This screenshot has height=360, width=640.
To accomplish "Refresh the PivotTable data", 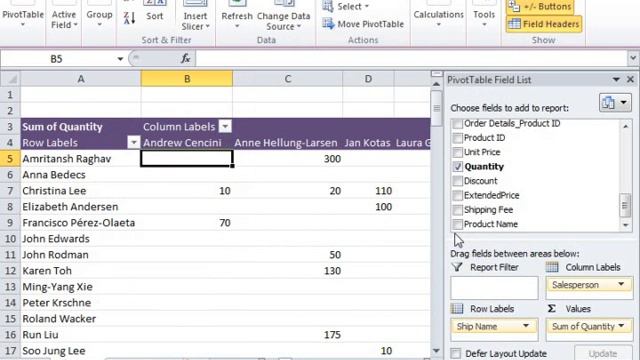I will click(x=237, y=16).
